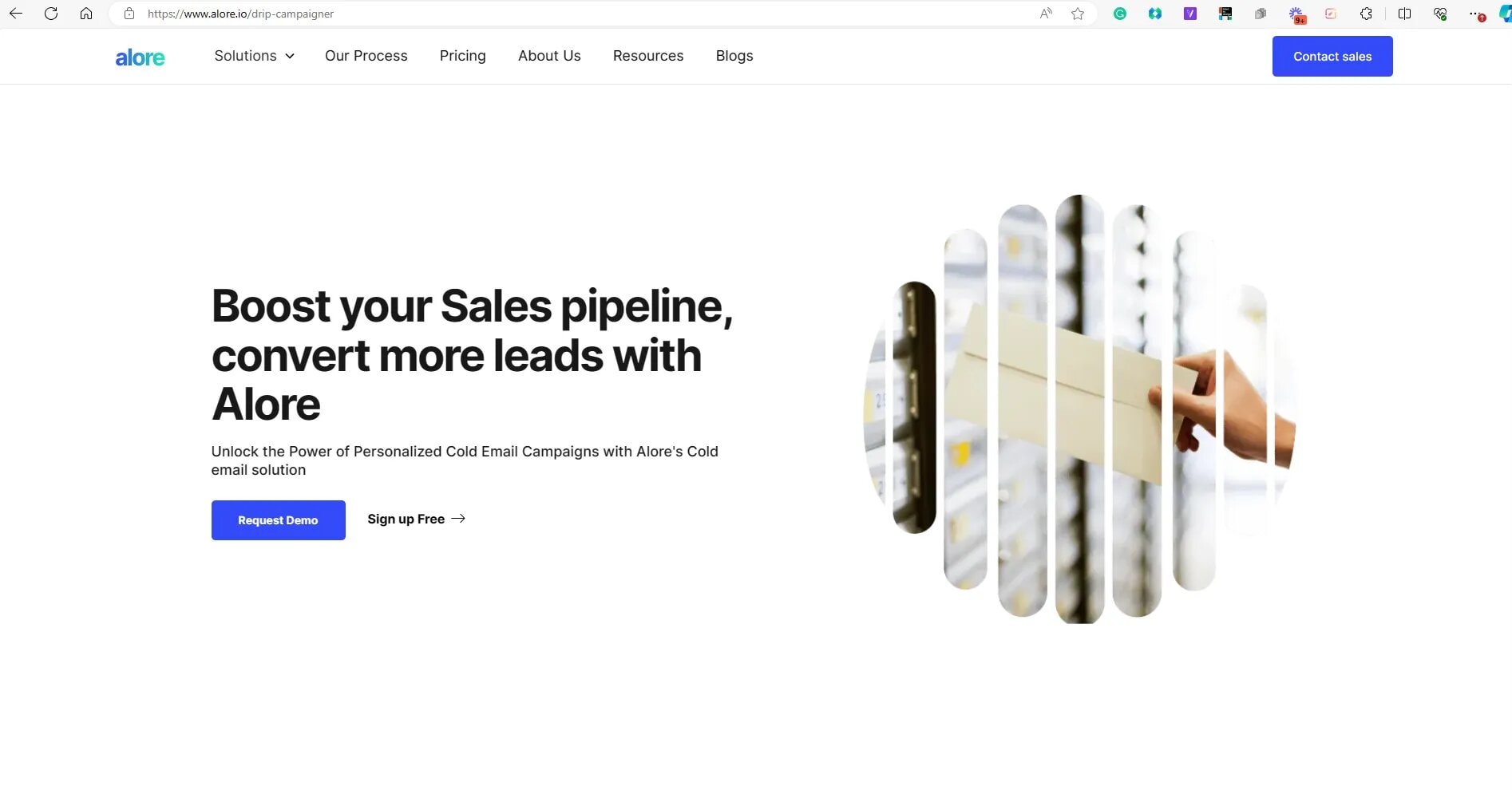This screenshot has height=790, width=1512.
Task: Open the About Us page
Action: pyautogui.click(x=549, y=56)
